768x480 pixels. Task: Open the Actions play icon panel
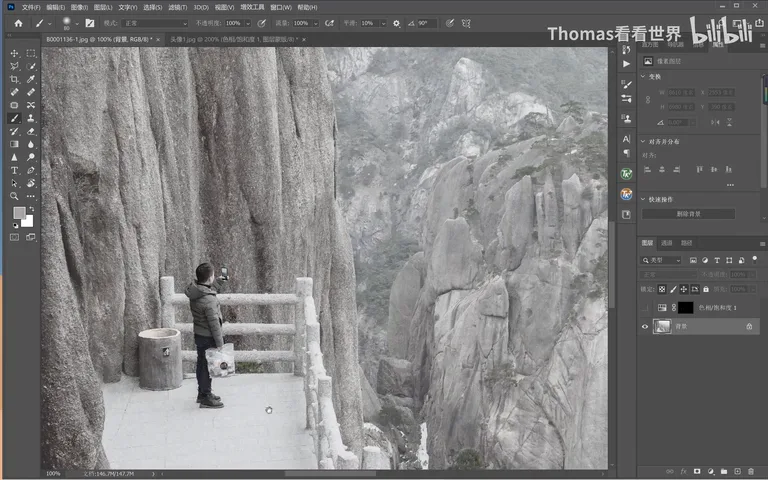click(626, 64)
